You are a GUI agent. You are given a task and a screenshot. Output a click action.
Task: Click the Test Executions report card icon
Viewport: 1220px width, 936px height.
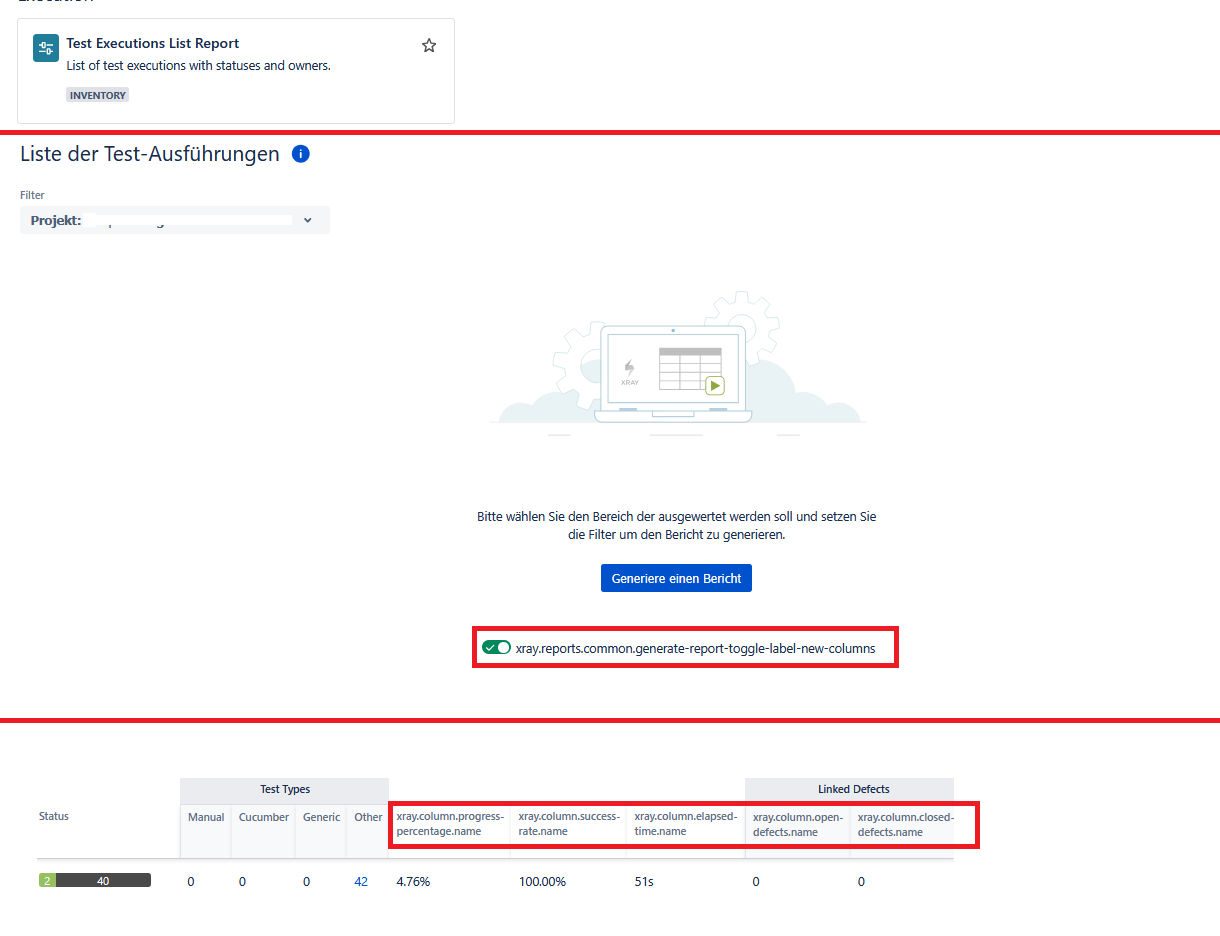[x=46, y=49]
